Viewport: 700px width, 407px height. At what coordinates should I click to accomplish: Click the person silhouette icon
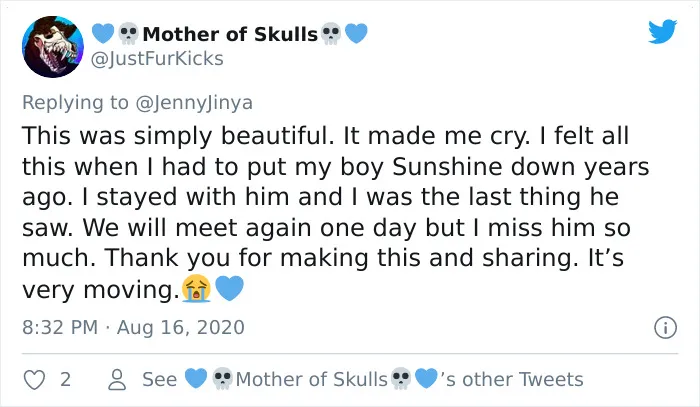click(x=117, y=380)
